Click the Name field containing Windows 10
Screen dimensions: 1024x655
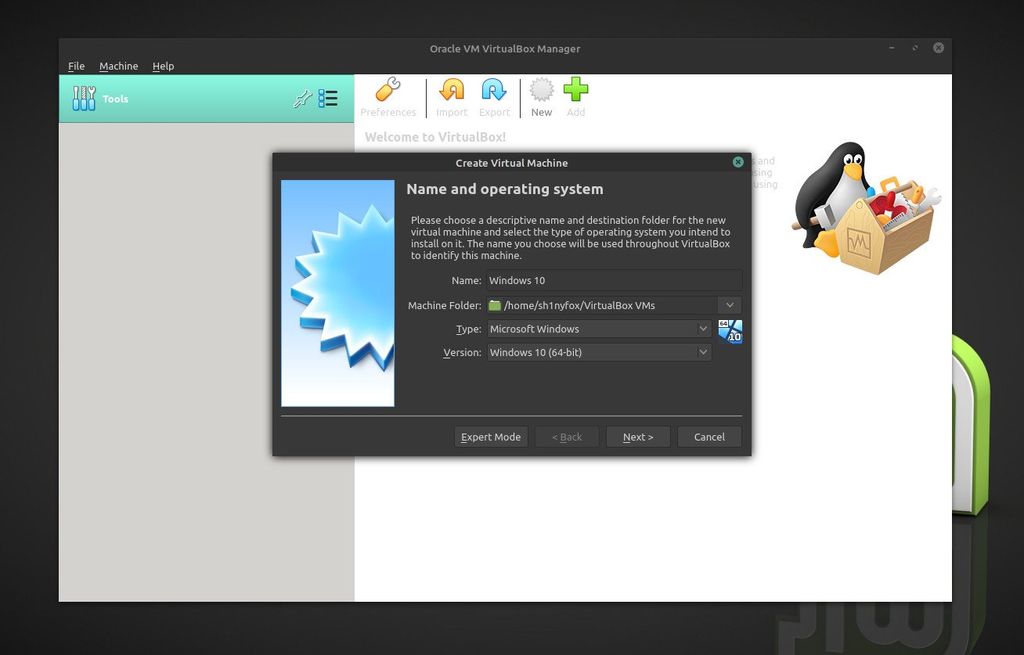click(614, 280)
